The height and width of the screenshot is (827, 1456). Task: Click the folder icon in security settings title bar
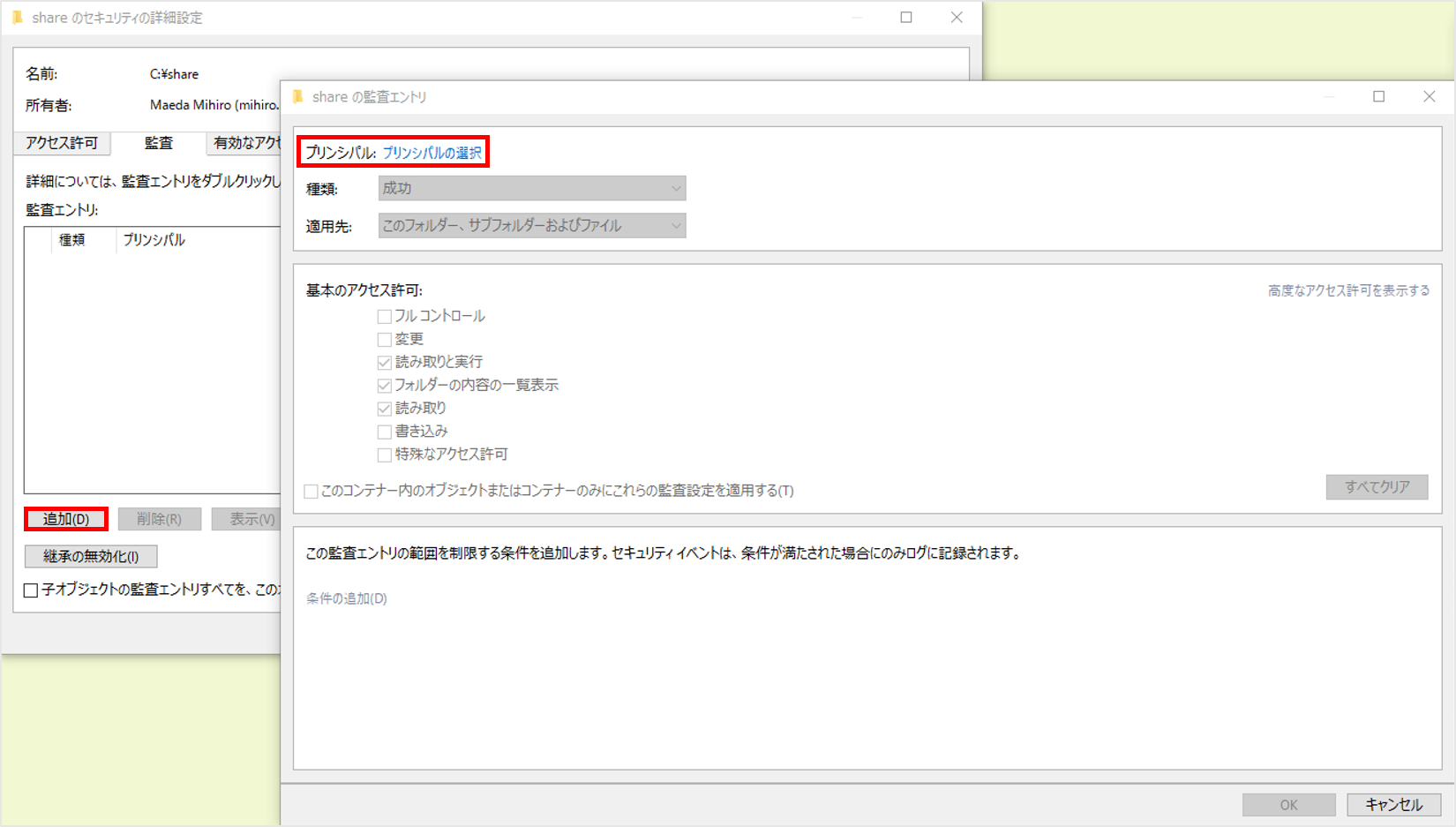point(18,18)
